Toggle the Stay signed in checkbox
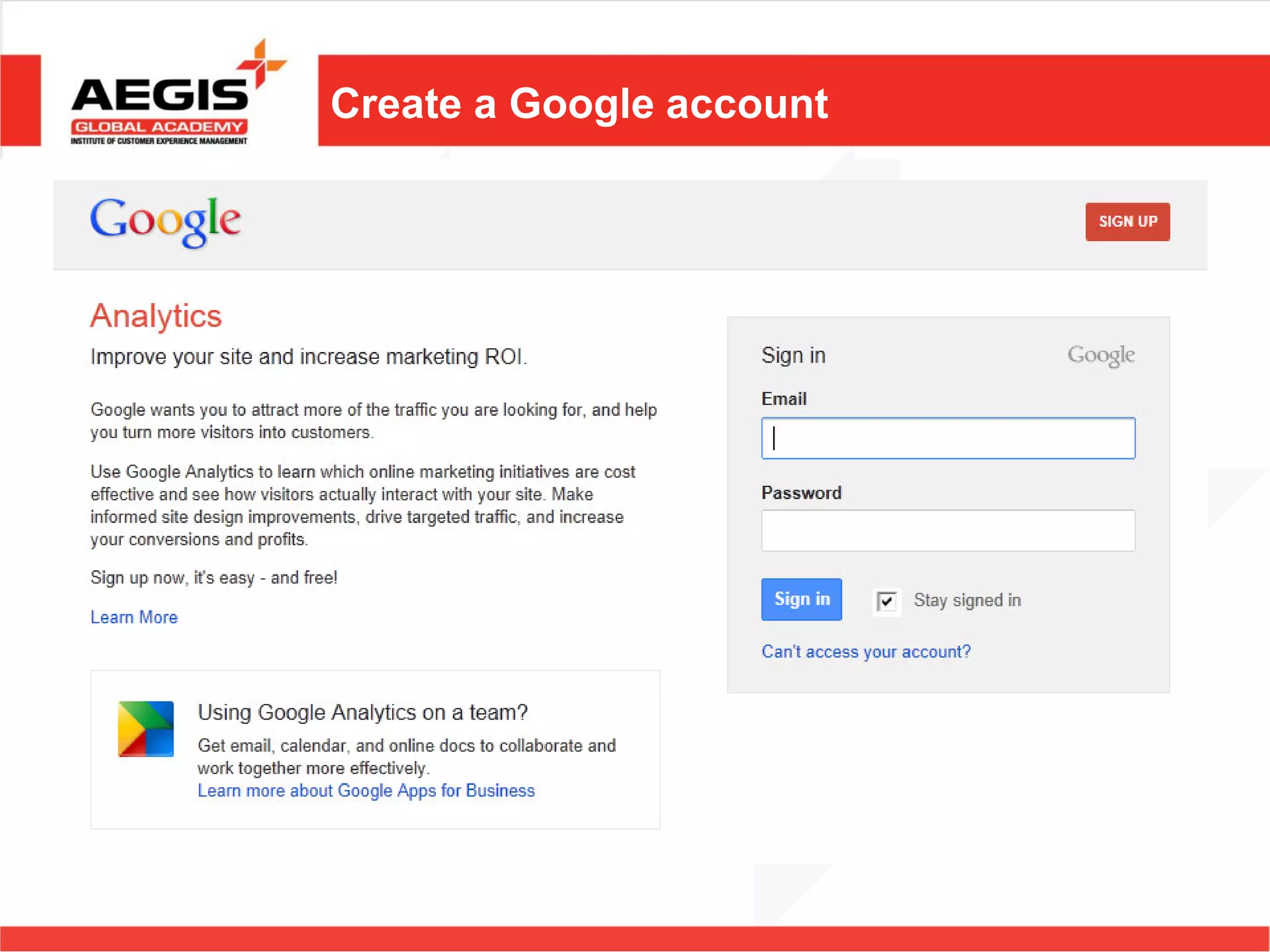 887,601
